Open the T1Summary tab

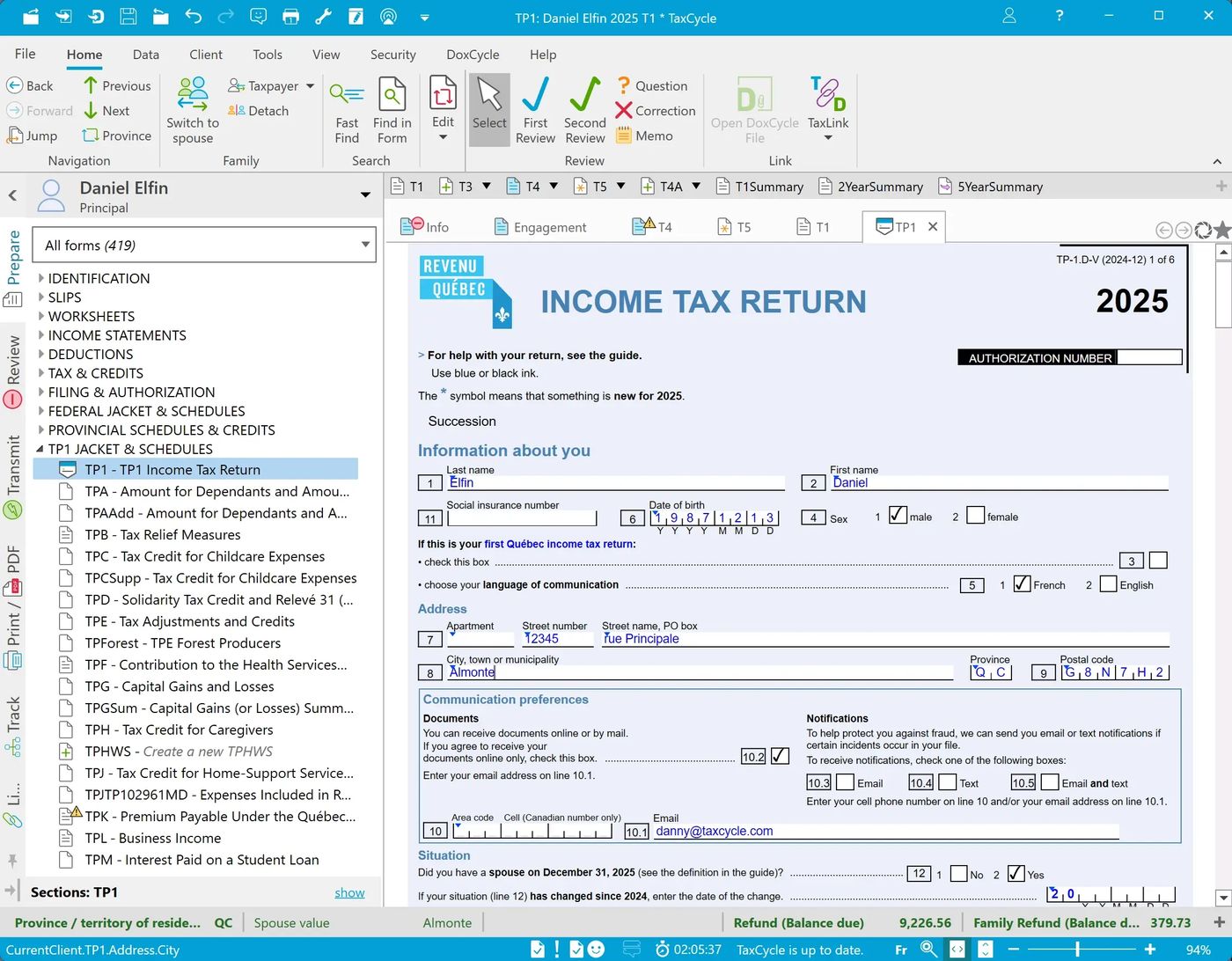(x=760, y=187)
